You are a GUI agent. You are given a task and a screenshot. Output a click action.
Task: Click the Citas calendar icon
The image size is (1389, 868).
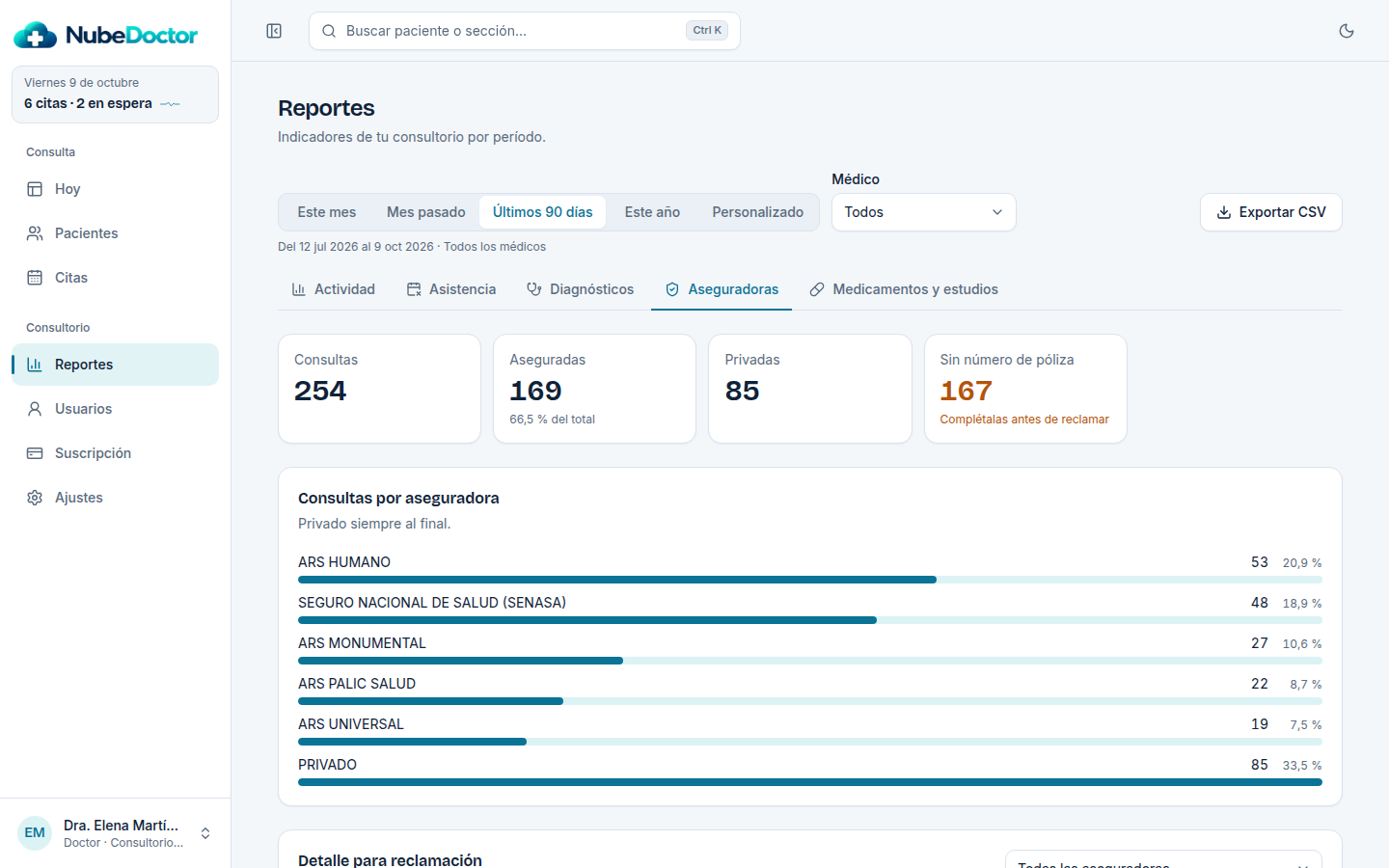(35, 278)
